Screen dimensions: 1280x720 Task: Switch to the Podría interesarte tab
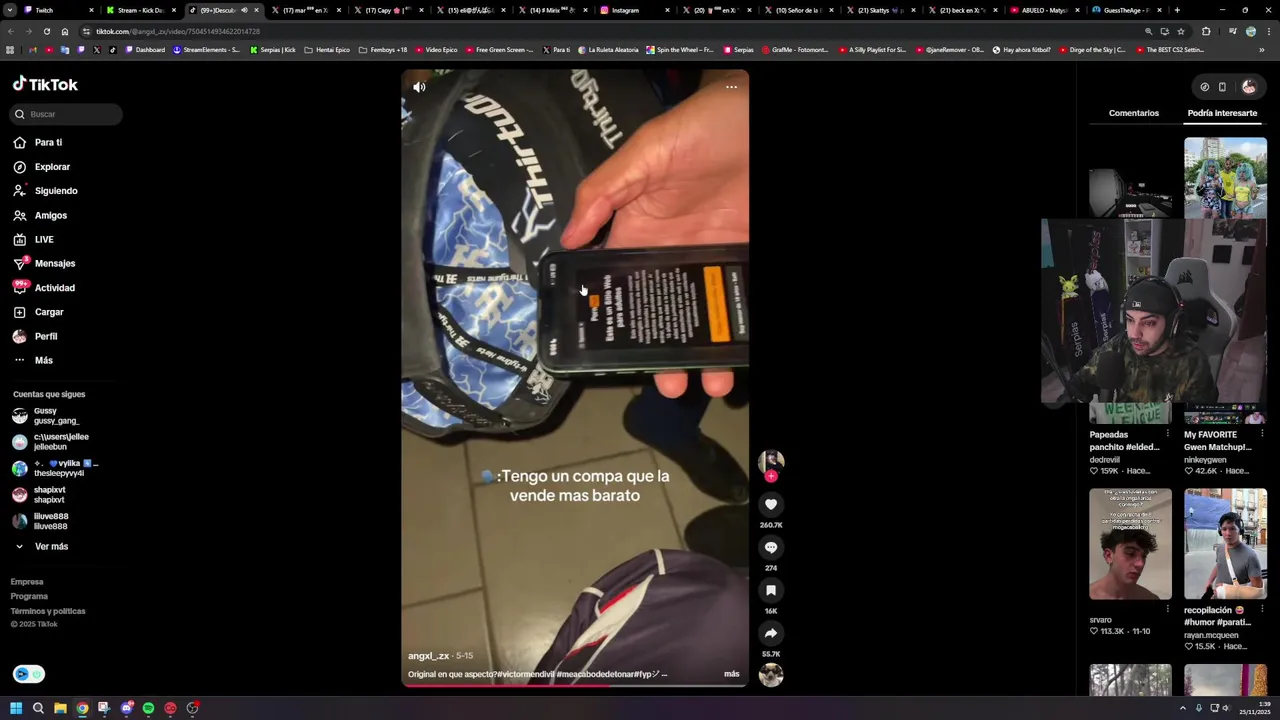coord(1222,113)
